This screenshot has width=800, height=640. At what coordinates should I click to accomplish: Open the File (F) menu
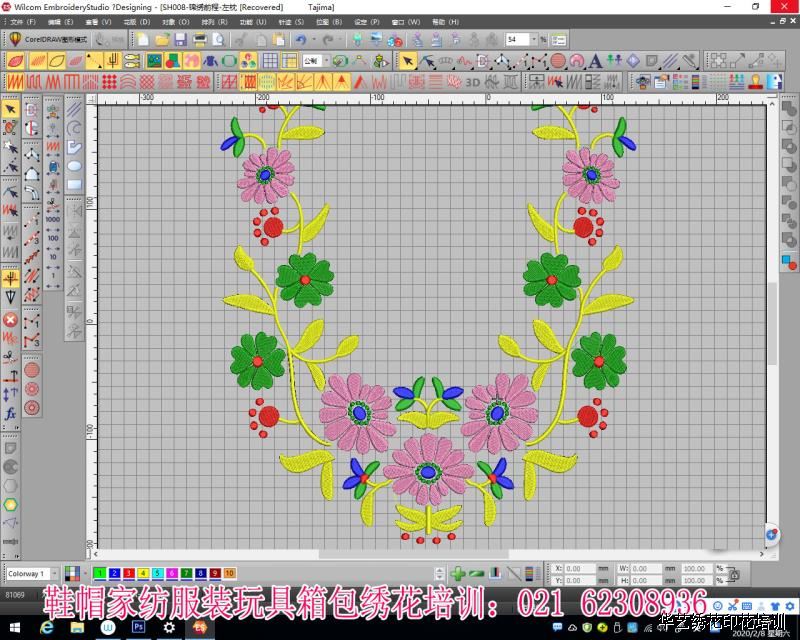[x=22, y=22]
